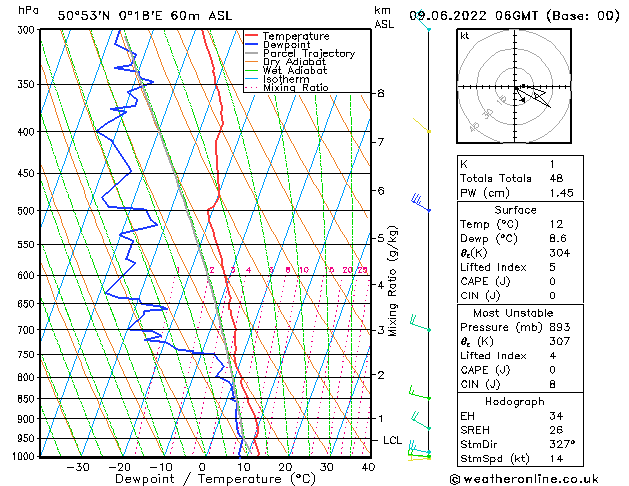This screenshot has height=486, width=629.
Task: Click the green wind barb at 850 hPa
Action: pyautogui.click(x=420, y=393)
